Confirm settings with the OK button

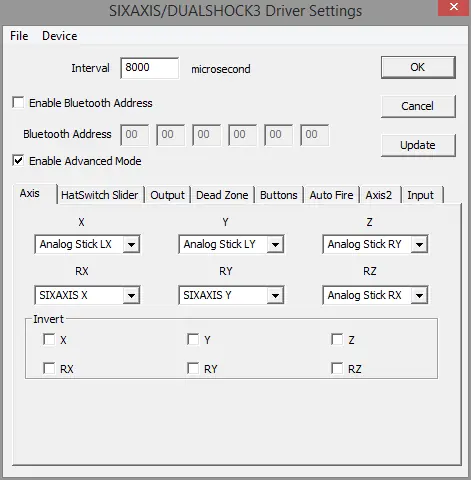(418, 67)
